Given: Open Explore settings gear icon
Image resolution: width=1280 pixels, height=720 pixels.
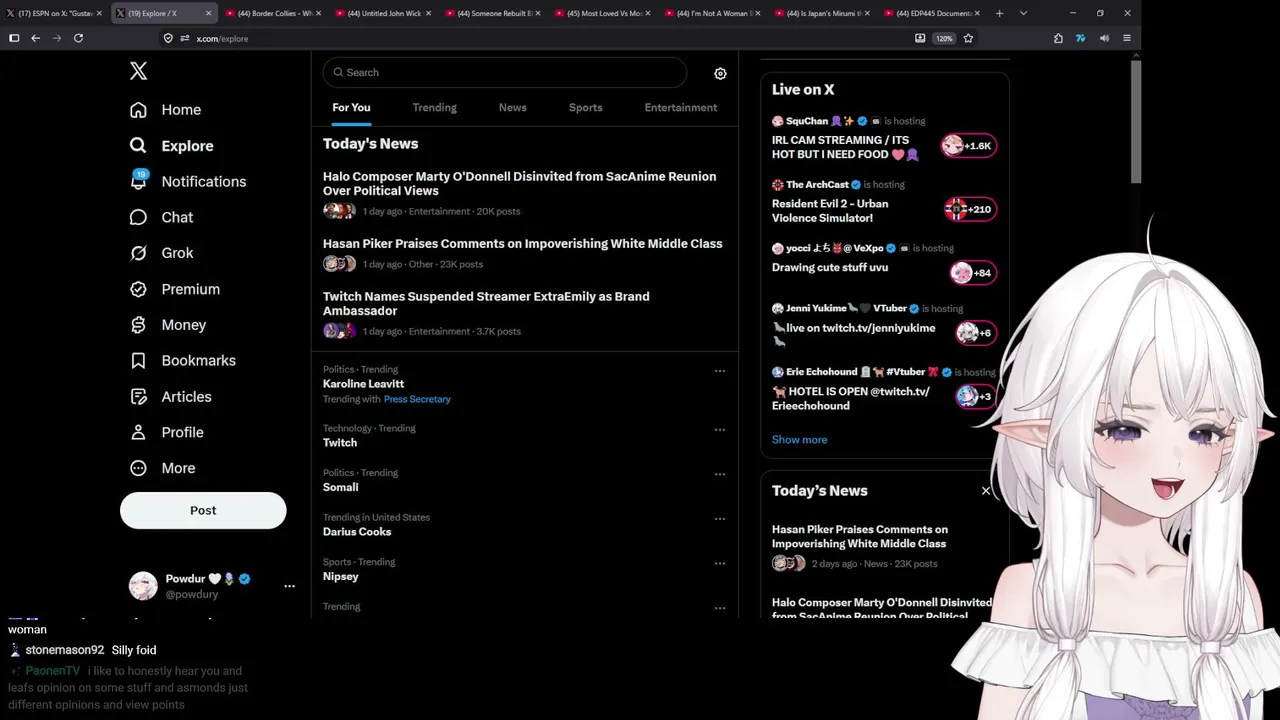Looking at the screenshot, I should point(720,73).
